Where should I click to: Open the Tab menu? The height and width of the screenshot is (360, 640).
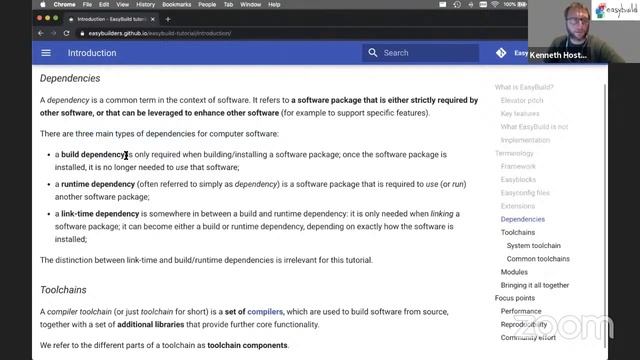click(x=229, y=4)
